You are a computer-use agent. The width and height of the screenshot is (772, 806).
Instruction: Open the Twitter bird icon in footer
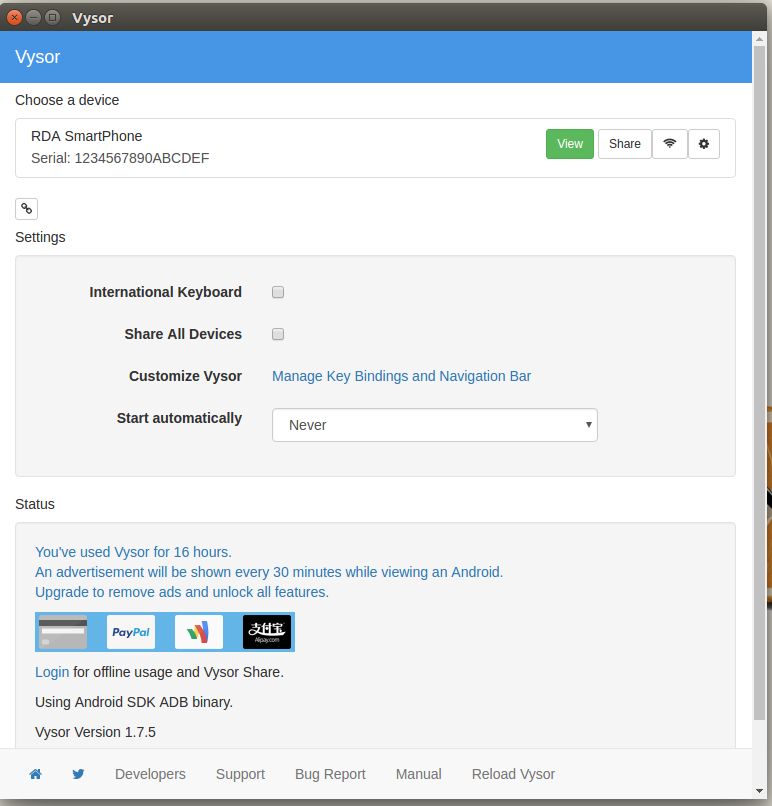78,774
